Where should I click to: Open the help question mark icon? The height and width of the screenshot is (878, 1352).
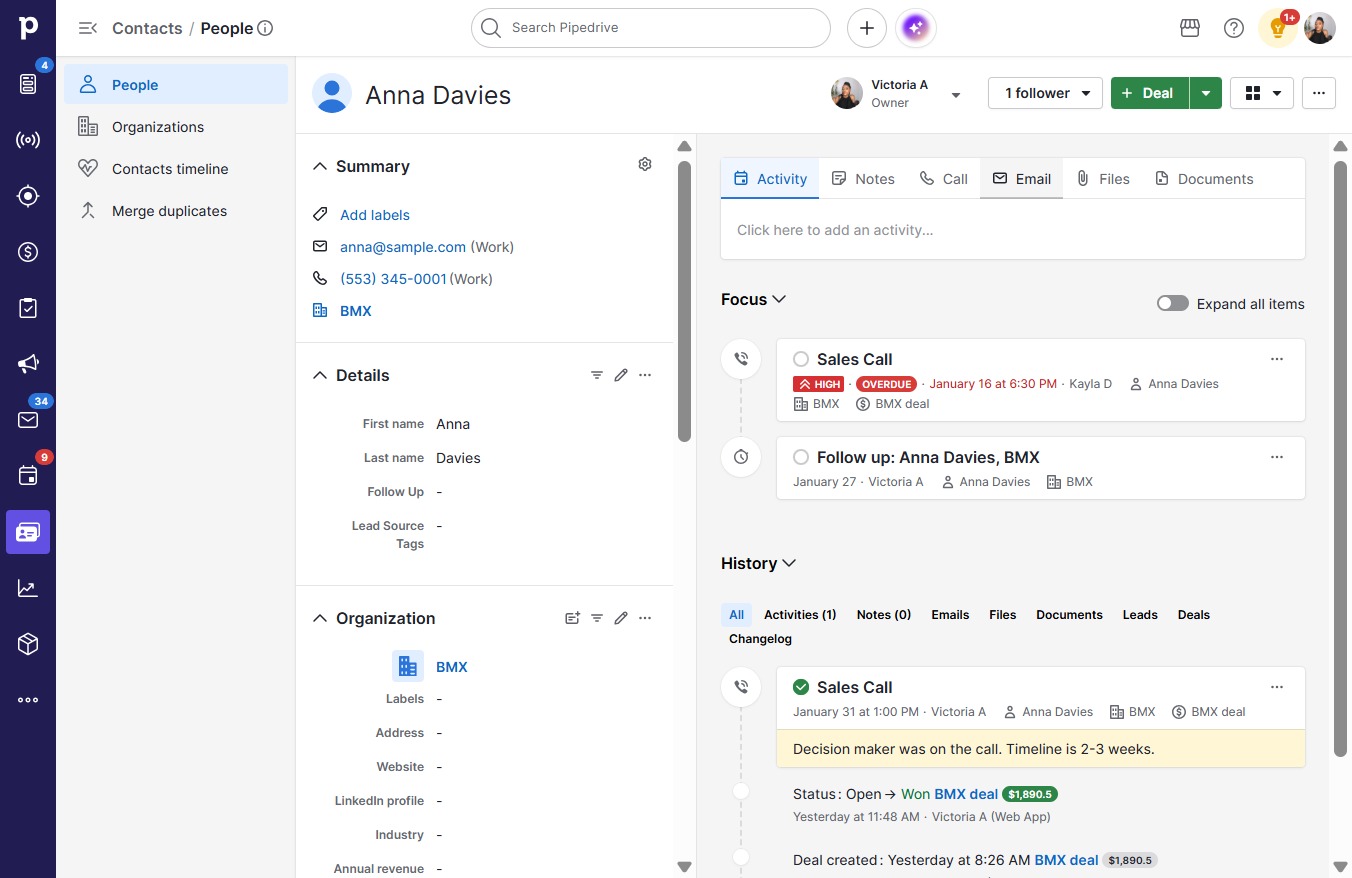click(x=1234, y=28)
